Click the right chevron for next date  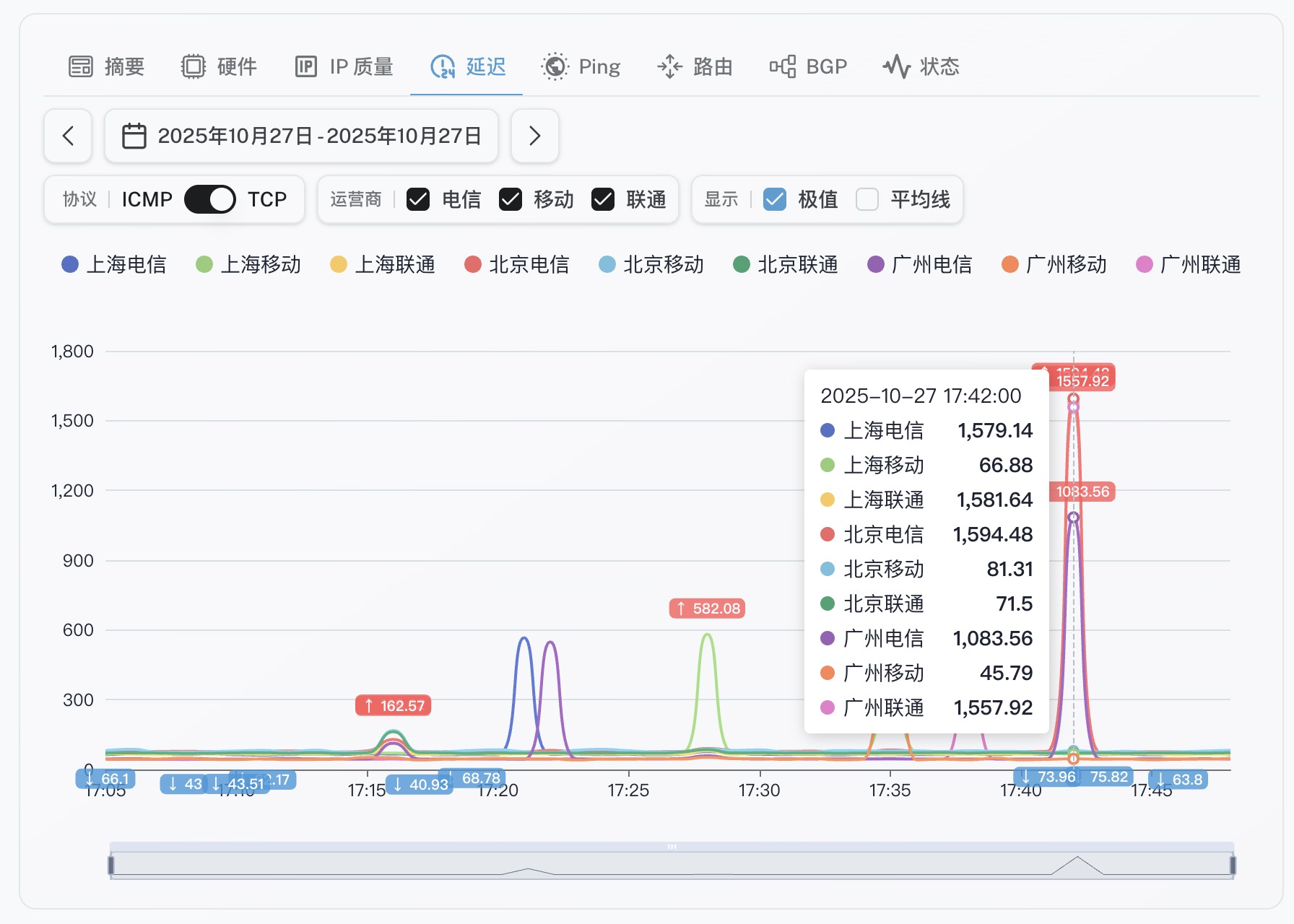pos(534,136)
